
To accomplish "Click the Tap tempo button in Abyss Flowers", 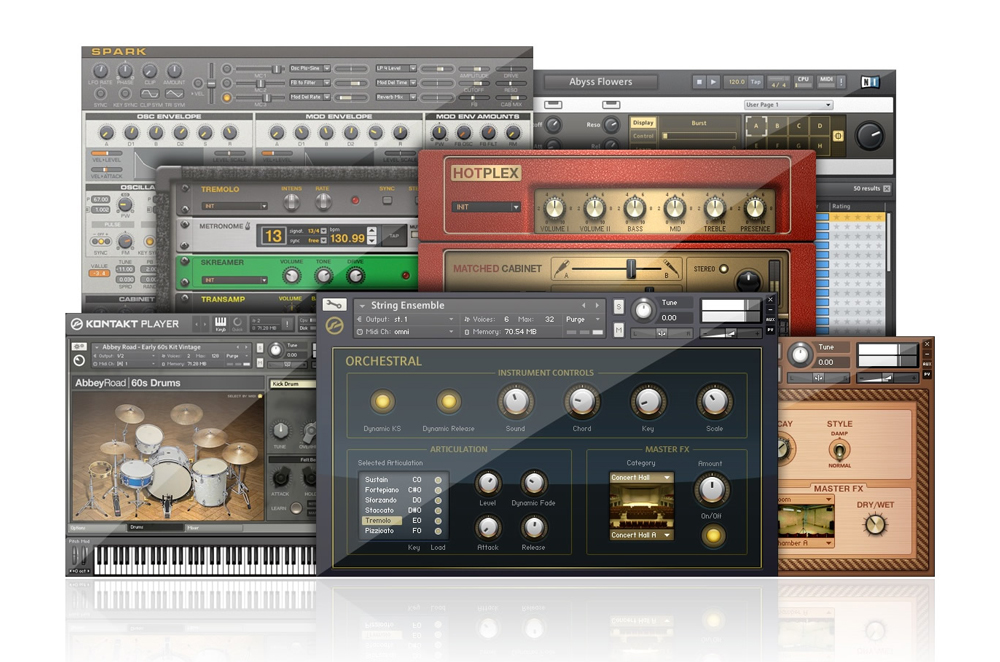I will click(x=756, y=82).
